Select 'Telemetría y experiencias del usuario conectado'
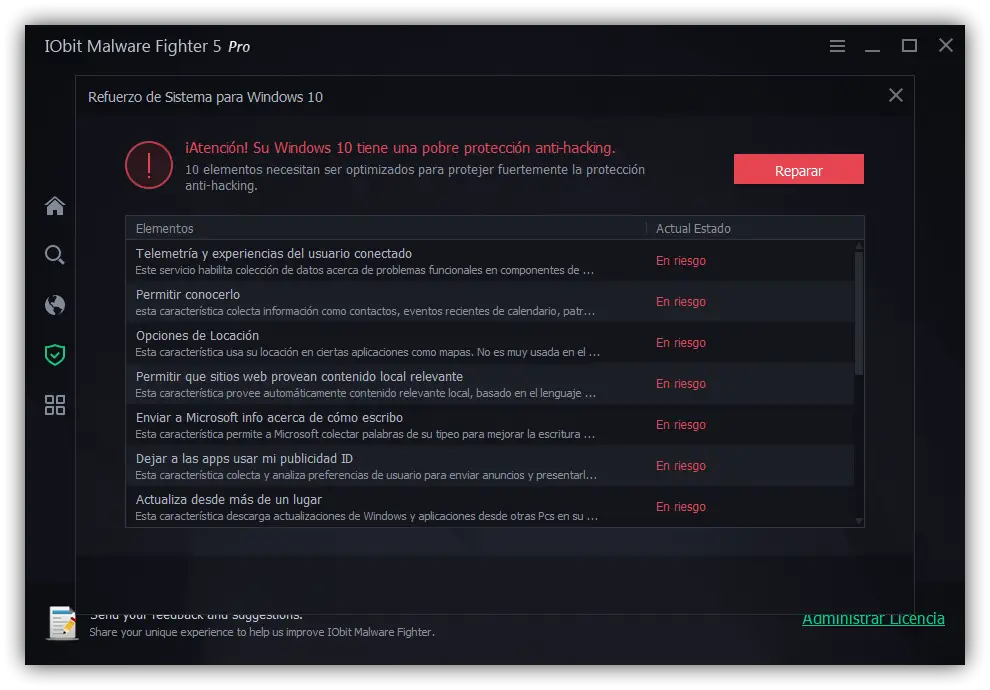The image size is (990, 690). [x=490, y=261]
